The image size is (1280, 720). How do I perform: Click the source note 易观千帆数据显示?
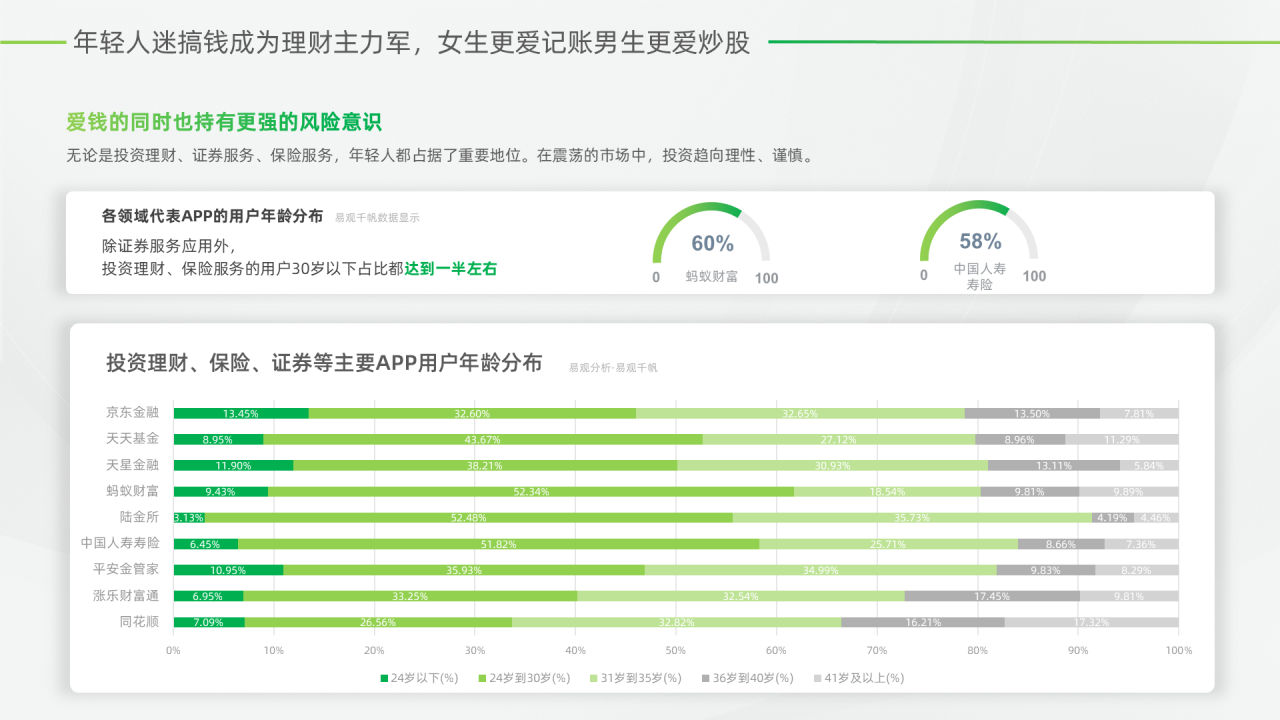377,217
